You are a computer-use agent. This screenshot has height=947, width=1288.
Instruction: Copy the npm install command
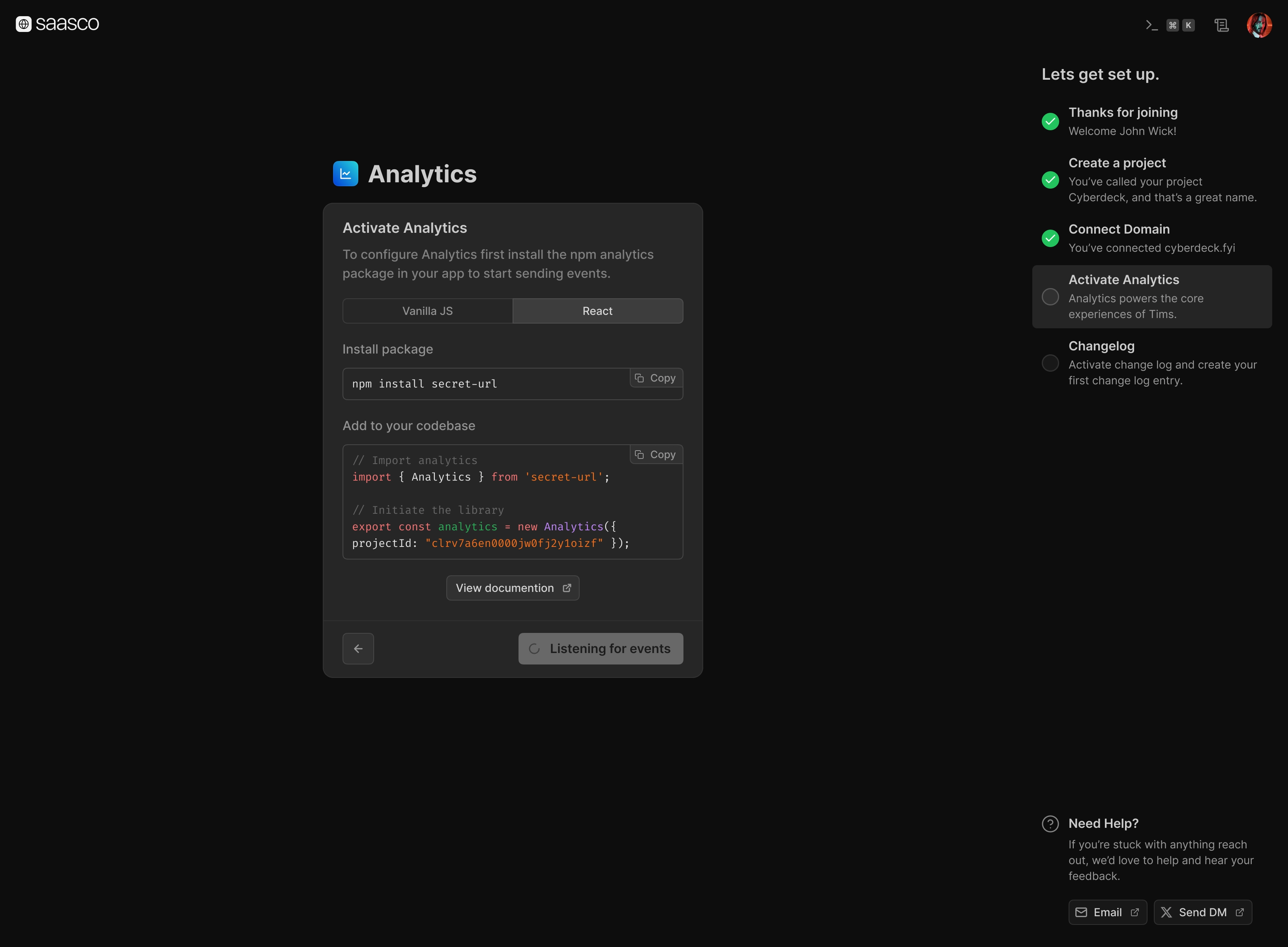tap(656, 378)
